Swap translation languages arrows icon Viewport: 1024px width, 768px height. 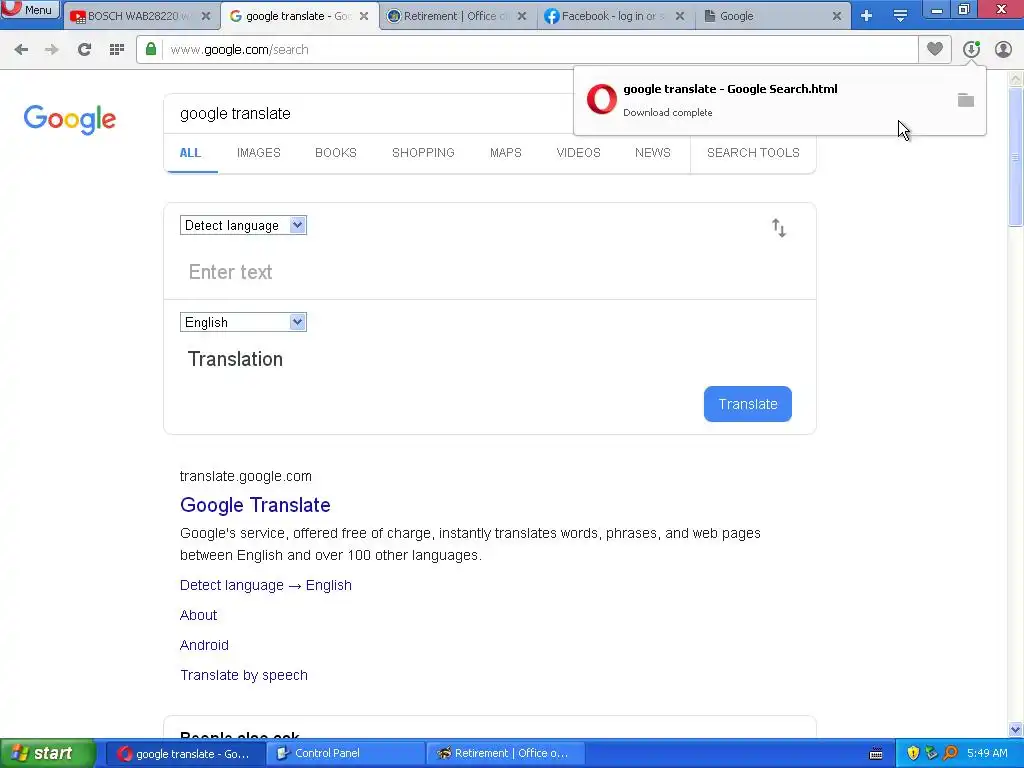click(778, 228)
